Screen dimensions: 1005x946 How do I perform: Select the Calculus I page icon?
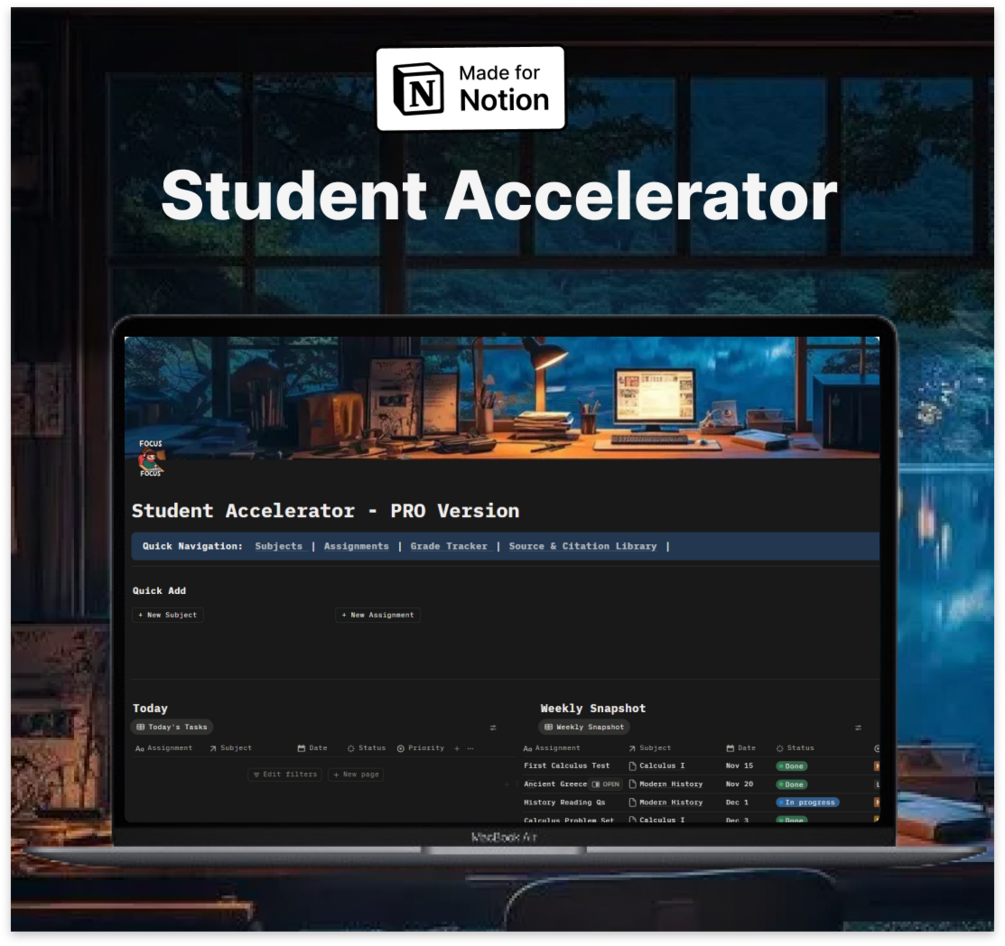coord(633,765)
